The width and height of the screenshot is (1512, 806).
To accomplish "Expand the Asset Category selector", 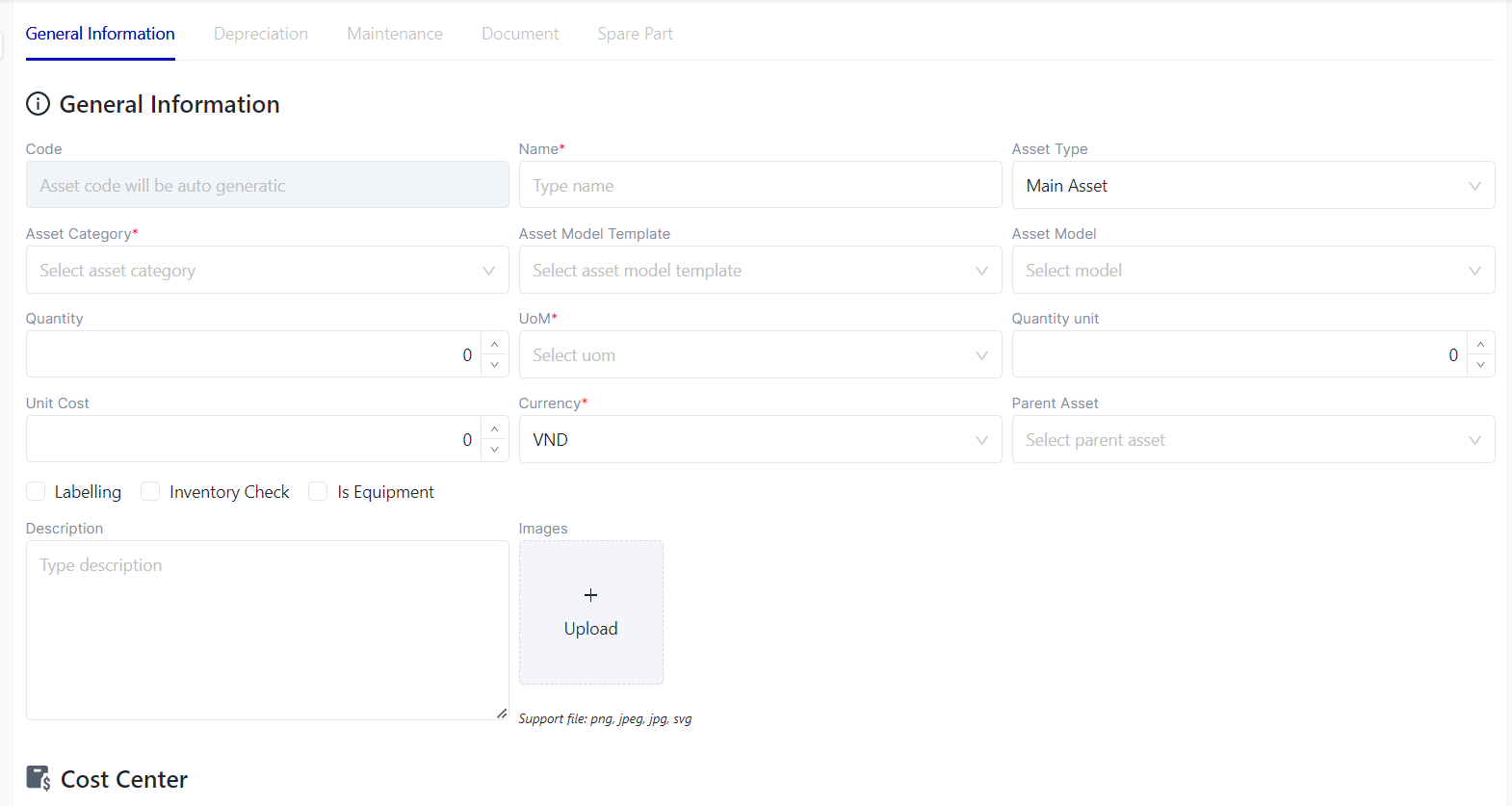I will point(267,271).
